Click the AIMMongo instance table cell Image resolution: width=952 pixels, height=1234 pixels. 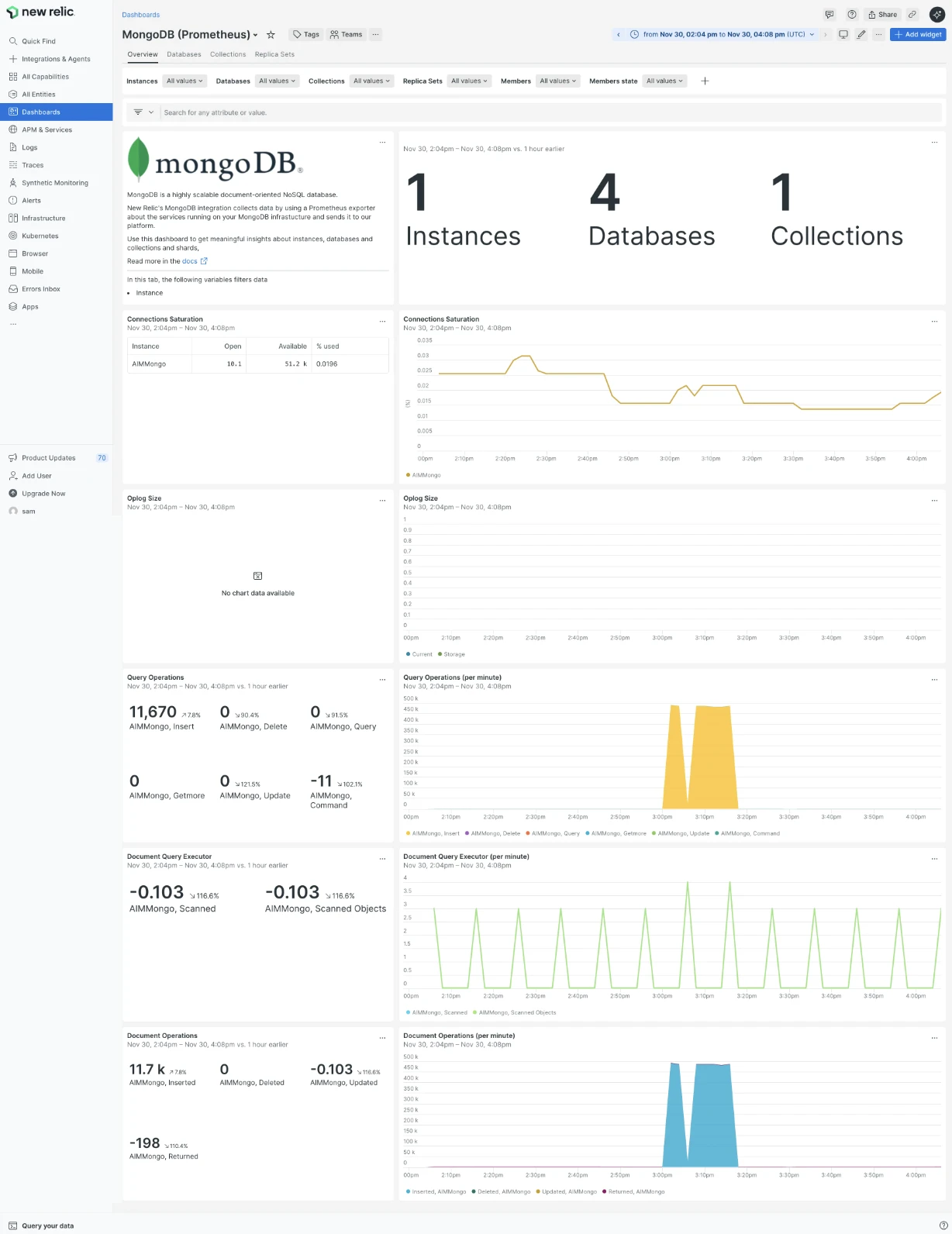[160, 364]
